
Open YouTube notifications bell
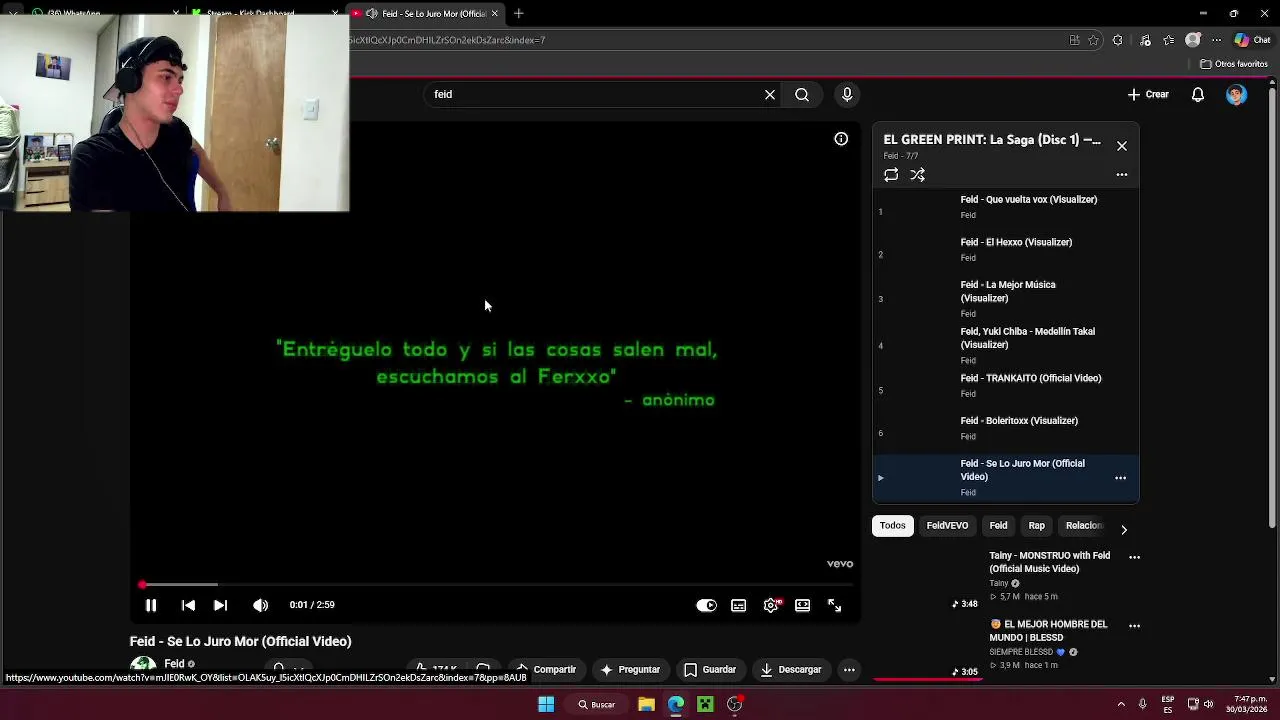[1197, 94]
